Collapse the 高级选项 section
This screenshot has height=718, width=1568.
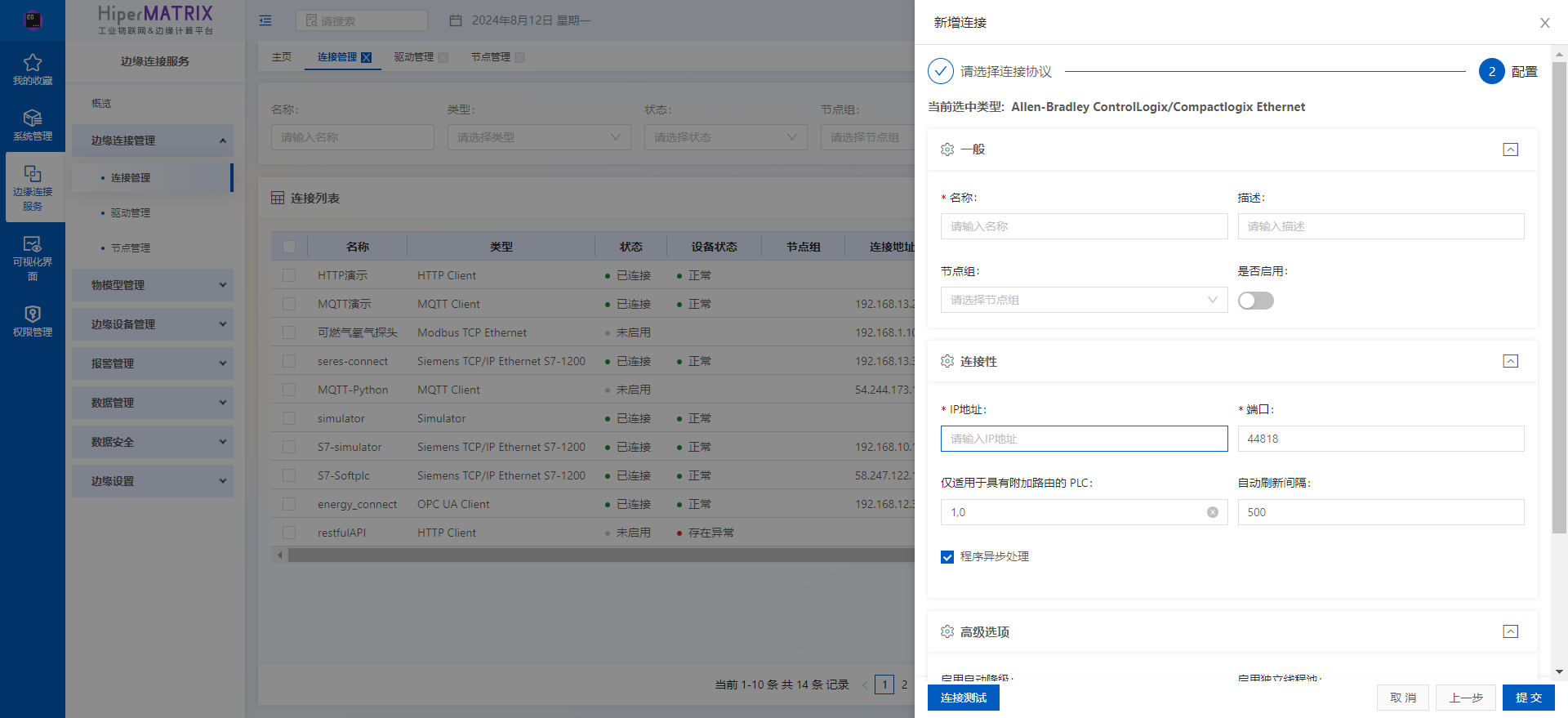pyautogui.click(x=1511, y=631)
